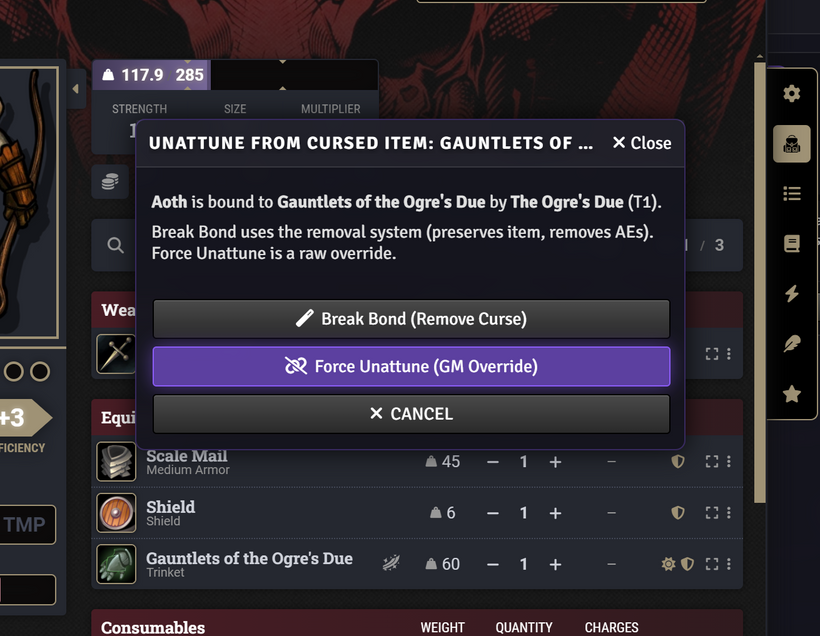This screenshot has height=636, width=820.
Task: Open the spellbook sidebar icon
Action: click(792, 244)
